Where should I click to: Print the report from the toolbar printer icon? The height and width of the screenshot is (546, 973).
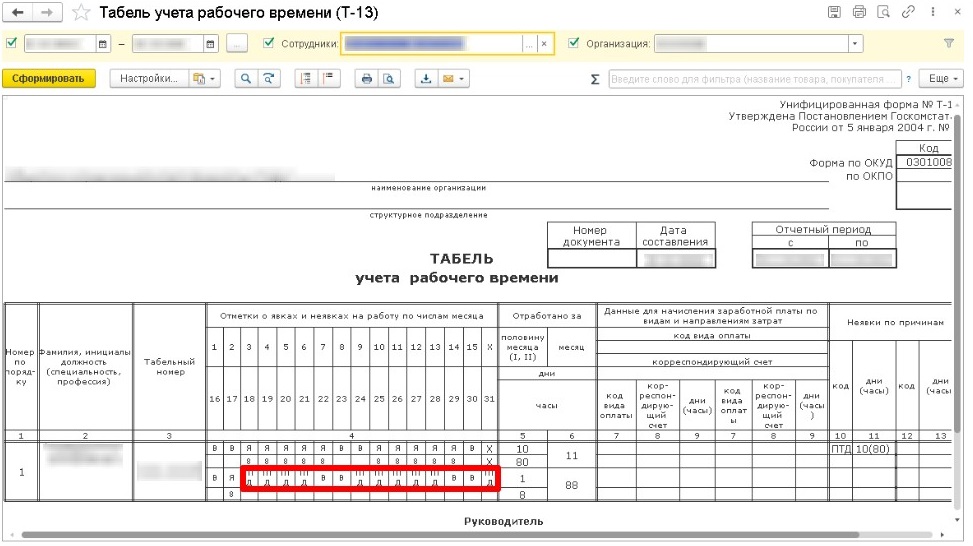(x=366, y=78)
